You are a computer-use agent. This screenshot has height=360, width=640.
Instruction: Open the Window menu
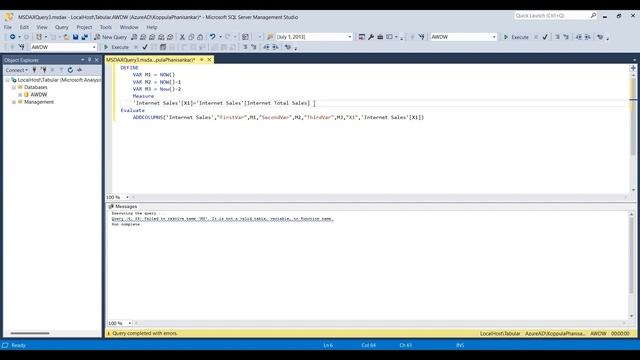pyautogui.click(x=129, y=27)
